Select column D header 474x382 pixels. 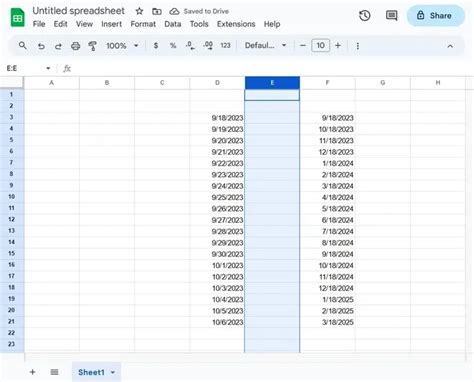click(217, 83)
